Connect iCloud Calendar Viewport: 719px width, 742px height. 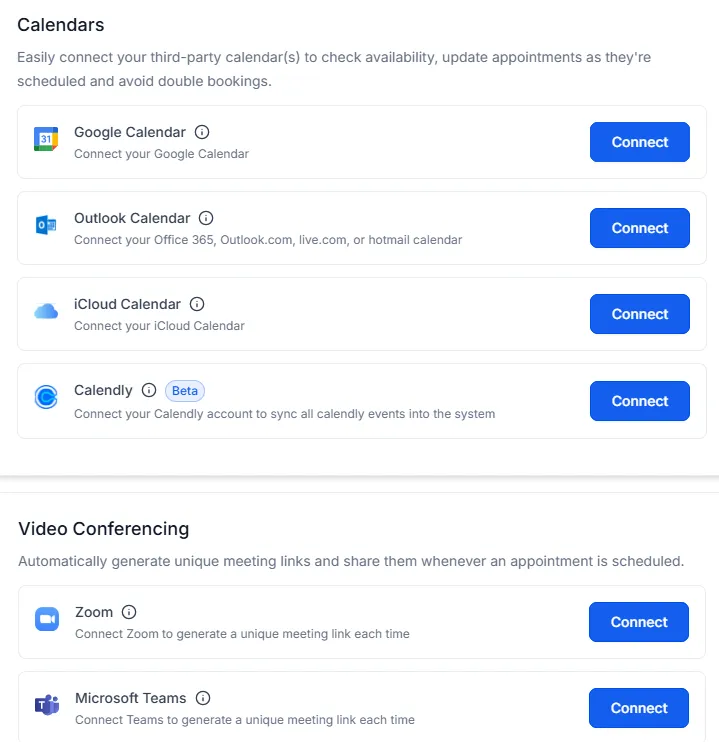coord(639,314)
